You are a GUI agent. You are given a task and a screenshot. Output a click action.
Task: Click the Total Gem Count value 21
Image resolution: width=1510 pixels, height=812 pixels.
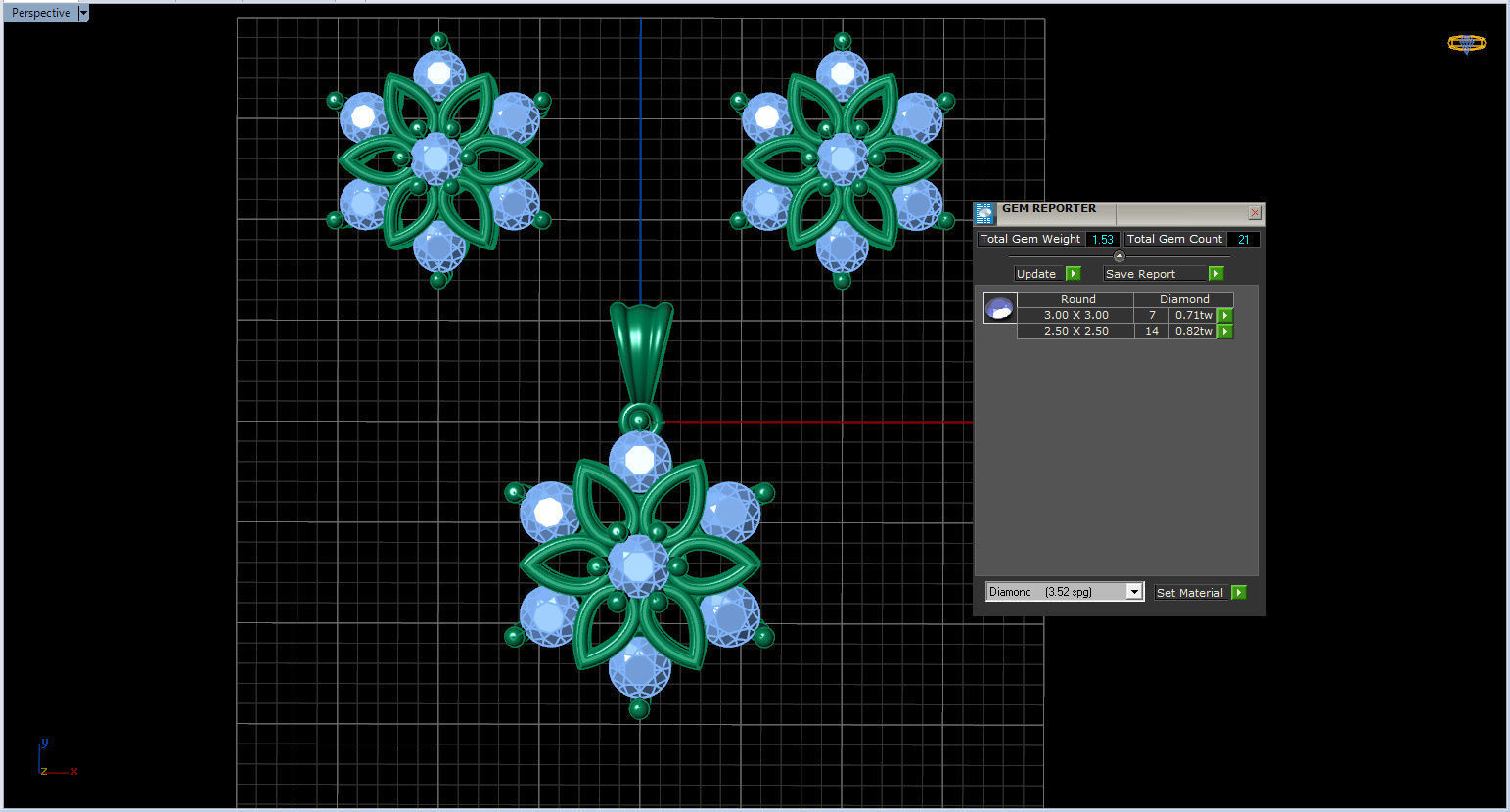[x=1244, y=239]
